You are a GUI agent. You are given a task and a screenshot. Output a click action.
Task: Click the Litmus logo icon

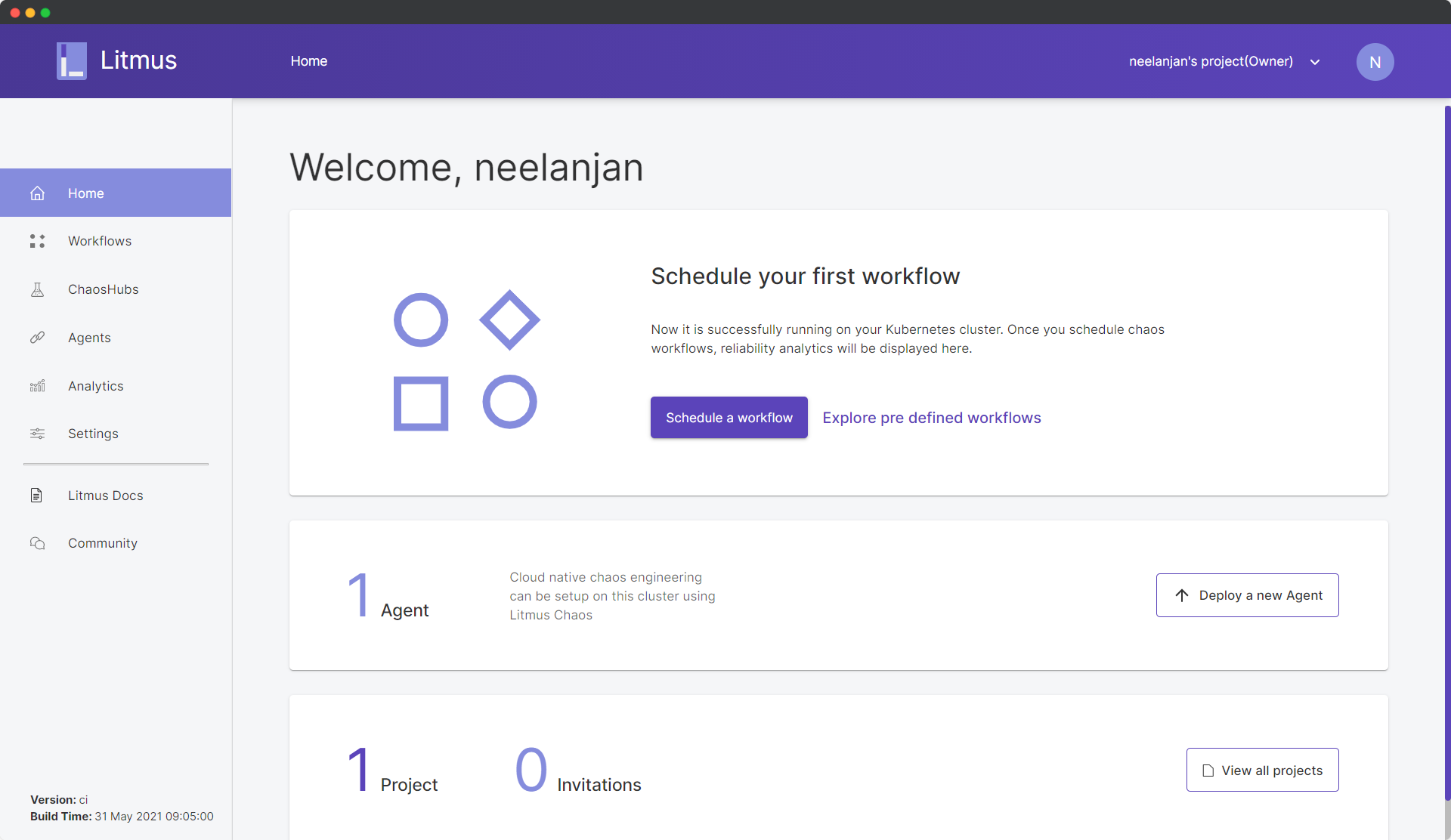[72, 61]
